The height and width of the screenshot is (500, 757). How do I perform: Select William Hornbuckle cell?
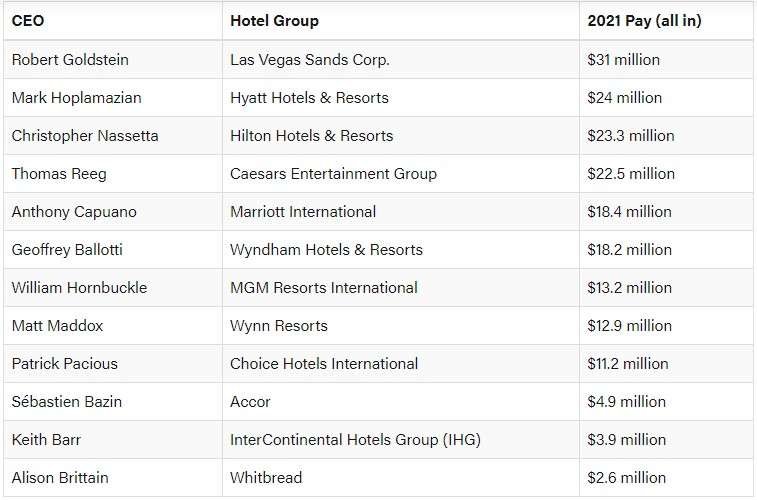[113, 288]
